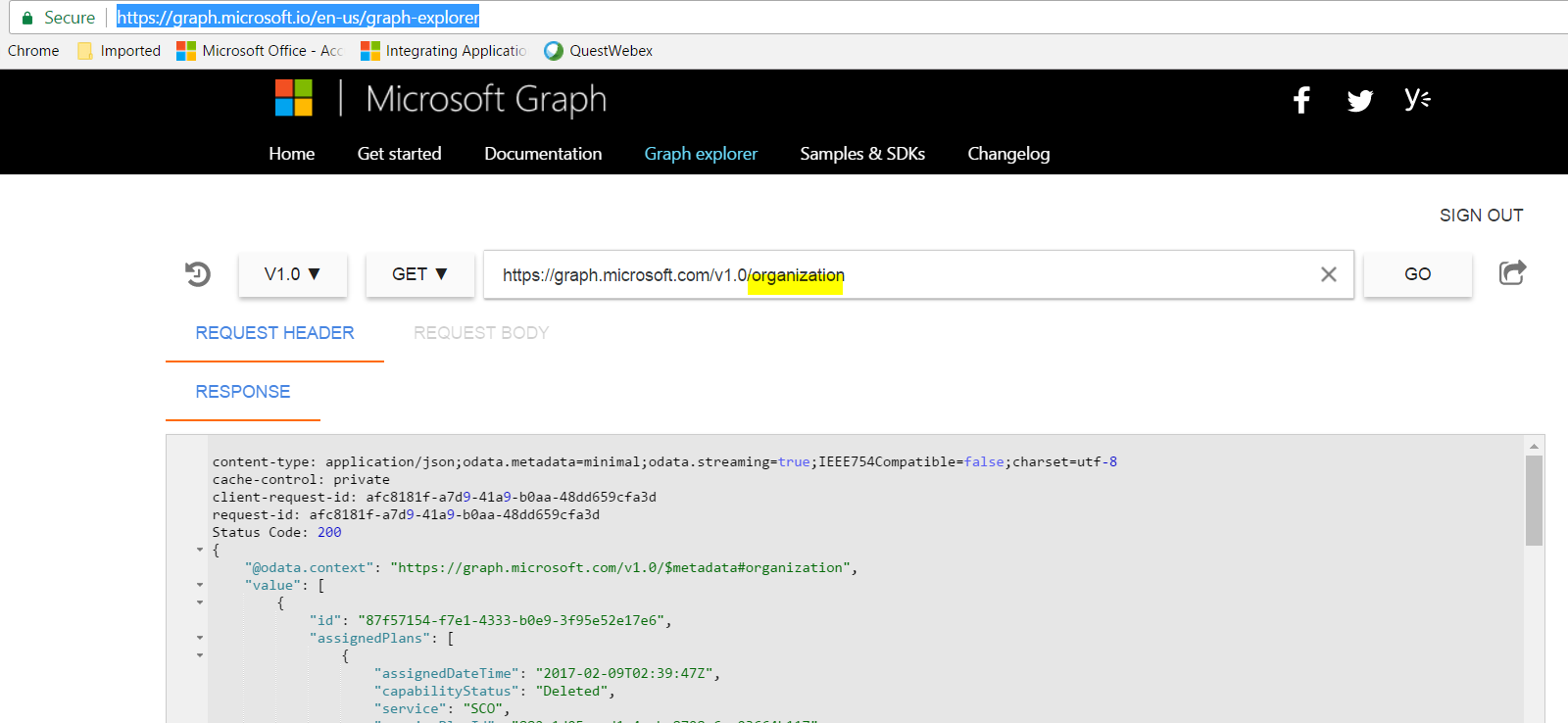This screenshot has height=723, width=1568.
Task: Open the Documentation nav item
Action: point(543,154)
